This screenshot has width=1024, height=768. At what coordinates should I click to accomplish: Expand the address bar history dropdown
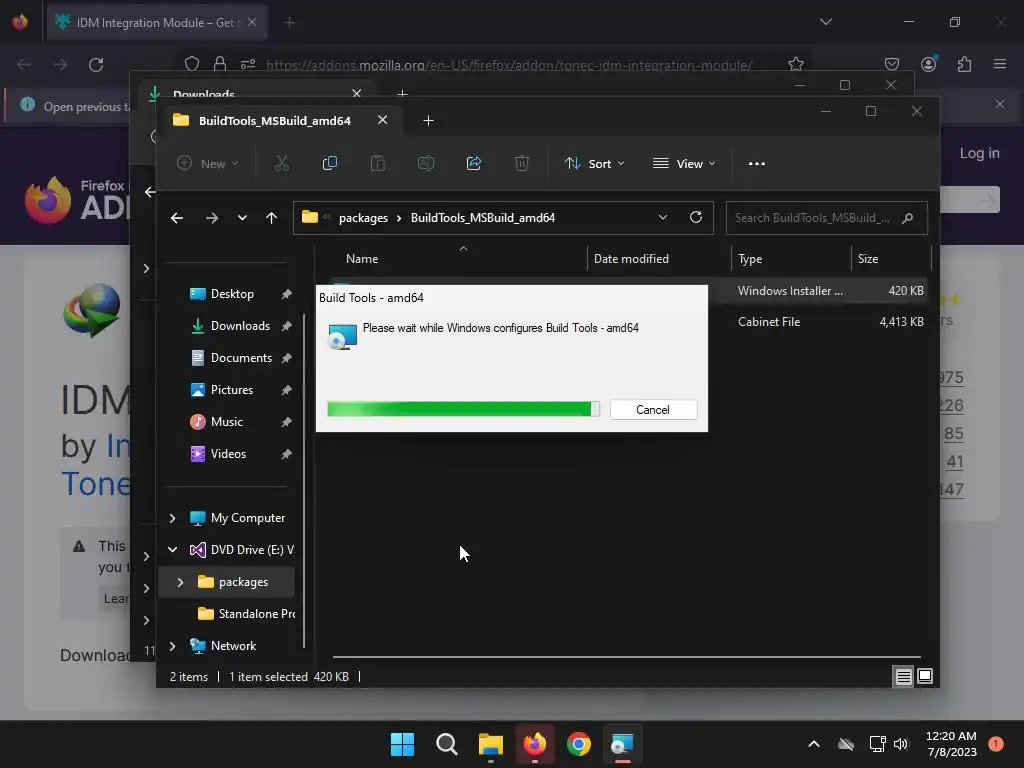click(663, 217)
